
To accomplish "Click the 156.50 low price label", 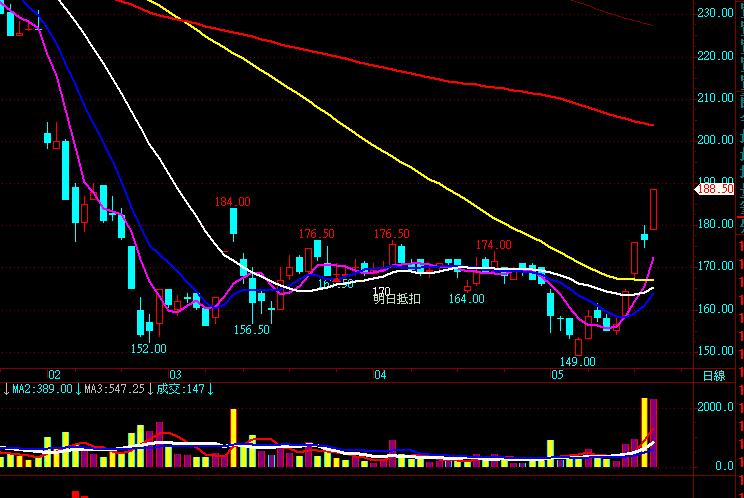I will pyautogui.click(x=251, y=330).
